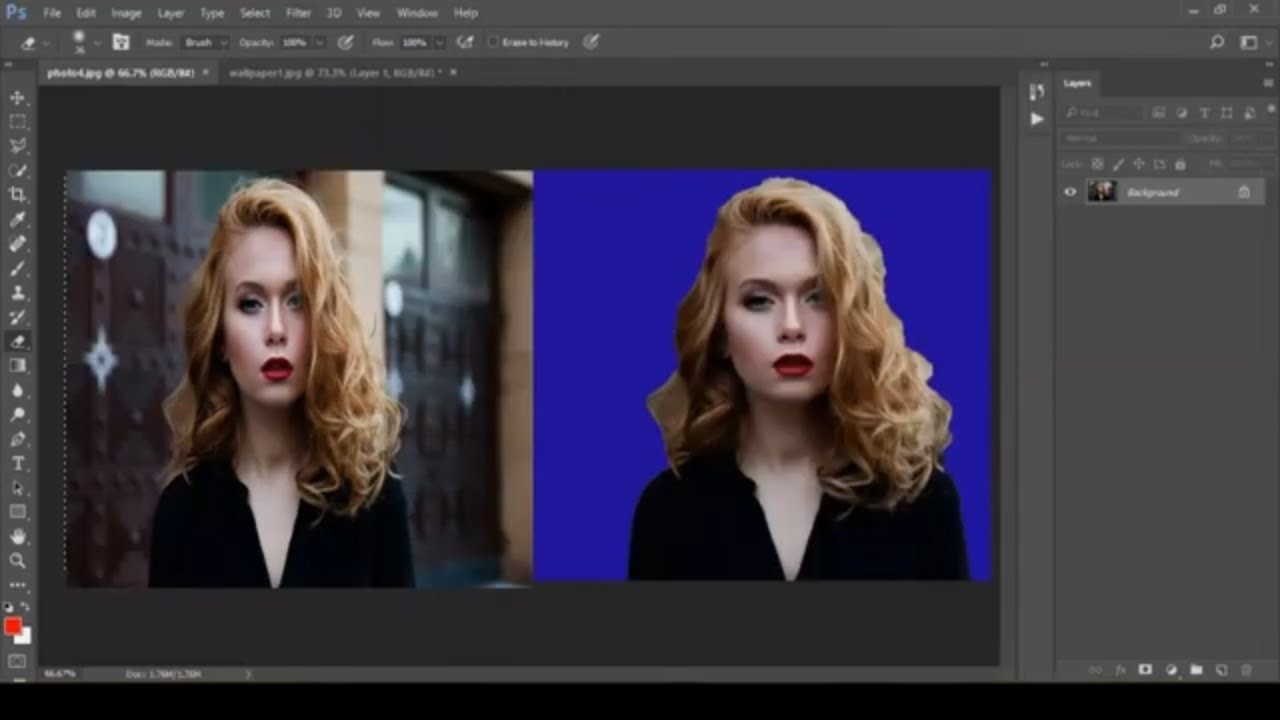Toggle lock position
This screenshot has height=720, width=1280.
[x=1139, y=164]
